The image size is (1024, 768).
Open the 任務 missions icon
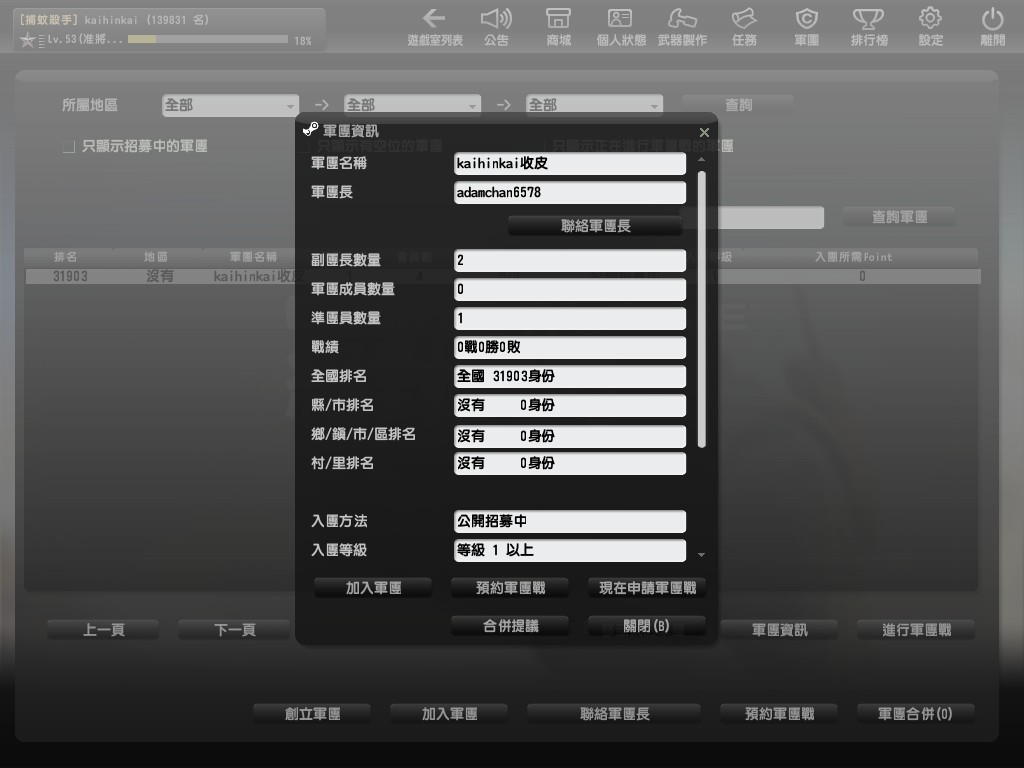pyautogui.click(x=744, y=26)
